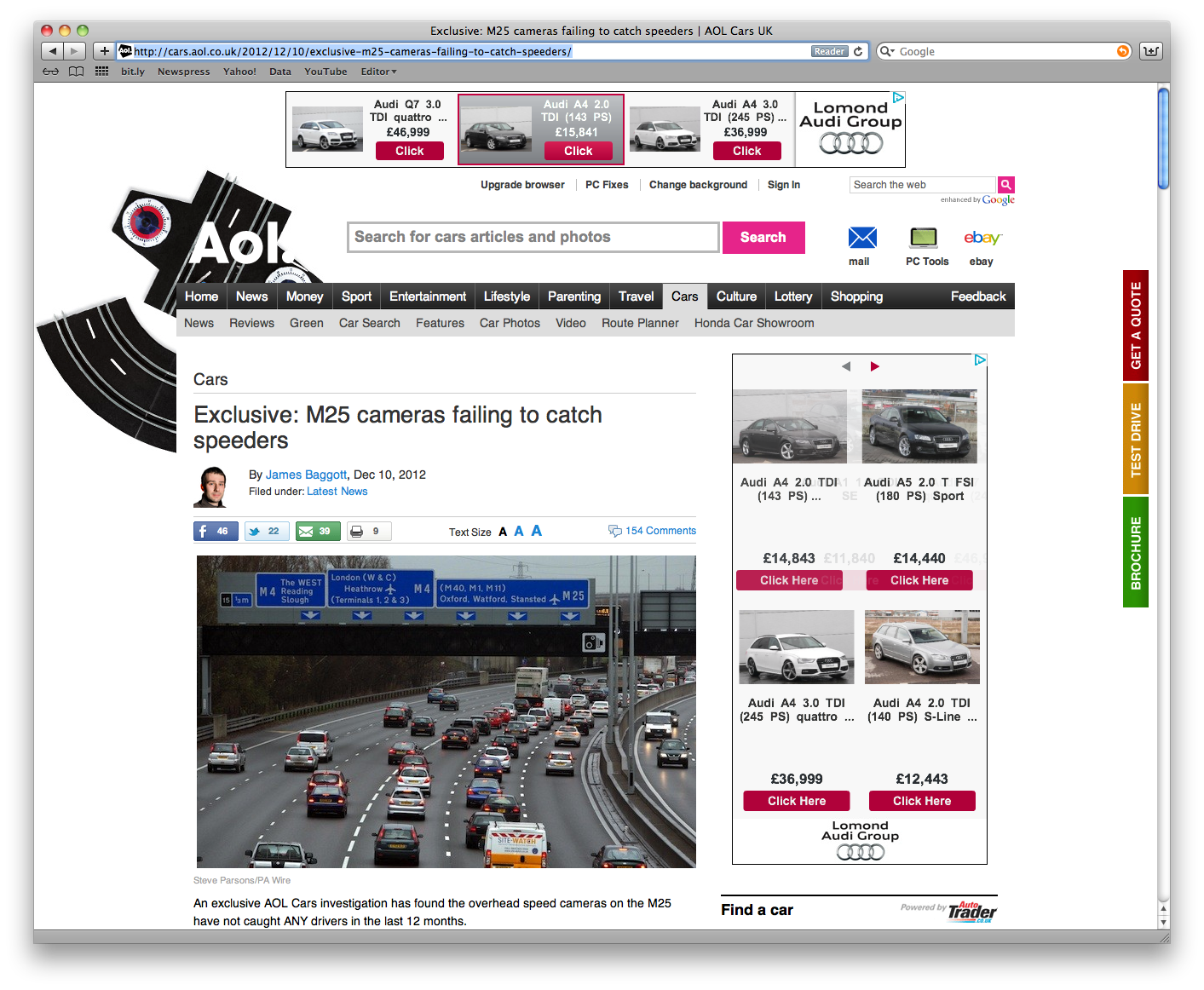Image resolution: width=1204 pixels, height=990 pixels.
Task: Click the Sign In link
Action: click(784, 185)
